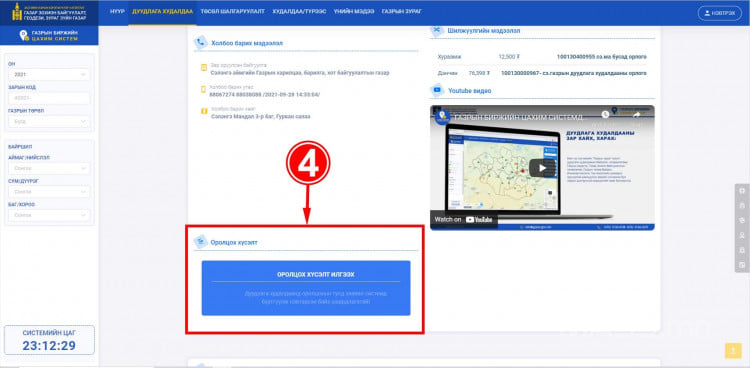Click the Шилжүүлгийн мэдээлэл transfer icon
Image resolution: width=750 pixels, height=368 pixels.
click(x=437, y=30)
